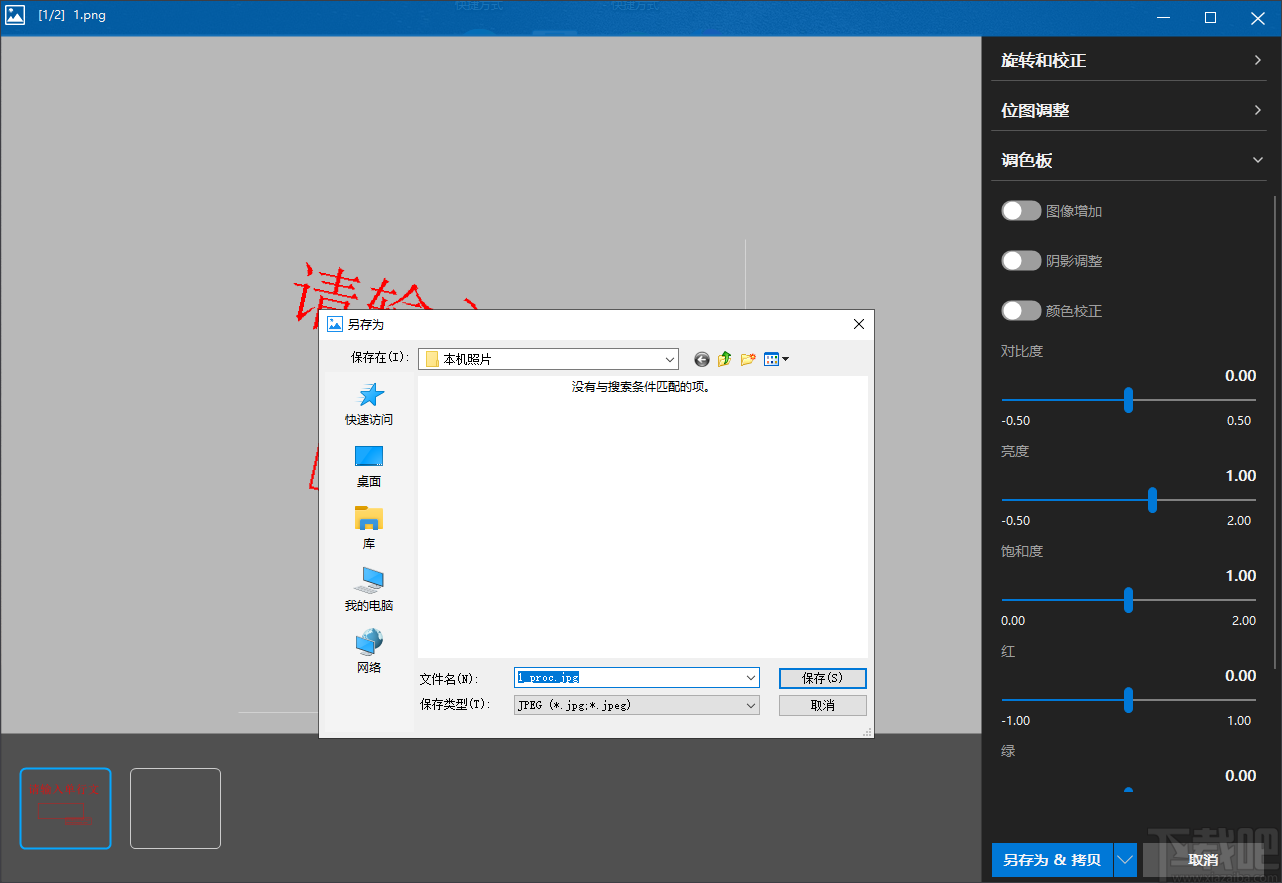This screenshot has height=883, width=1282.
Task: Click the 对比度 label
Action: coord(1022,351)
